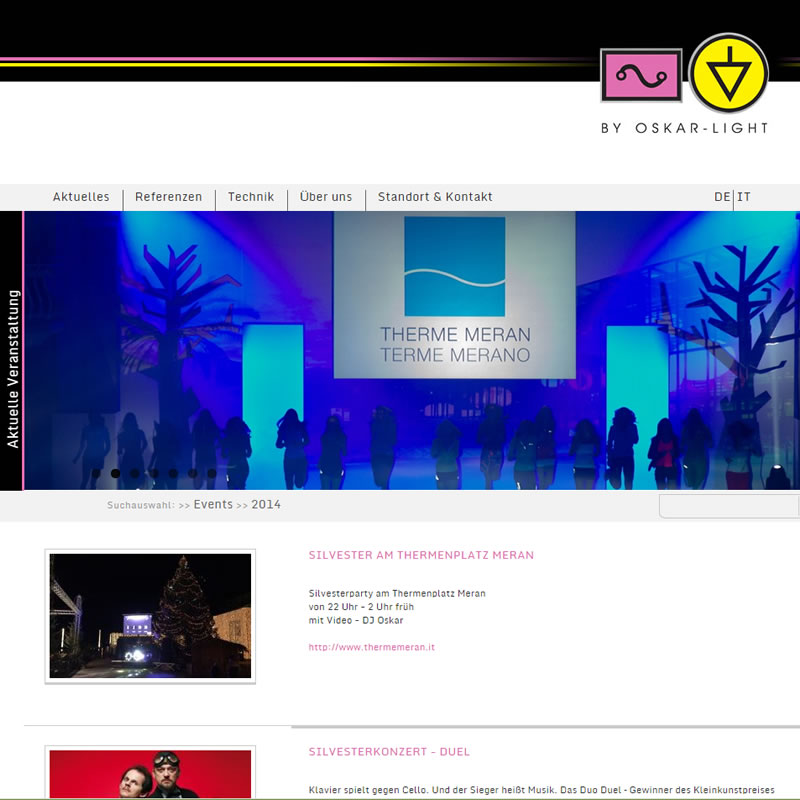Open the Über uns menu

326,197
